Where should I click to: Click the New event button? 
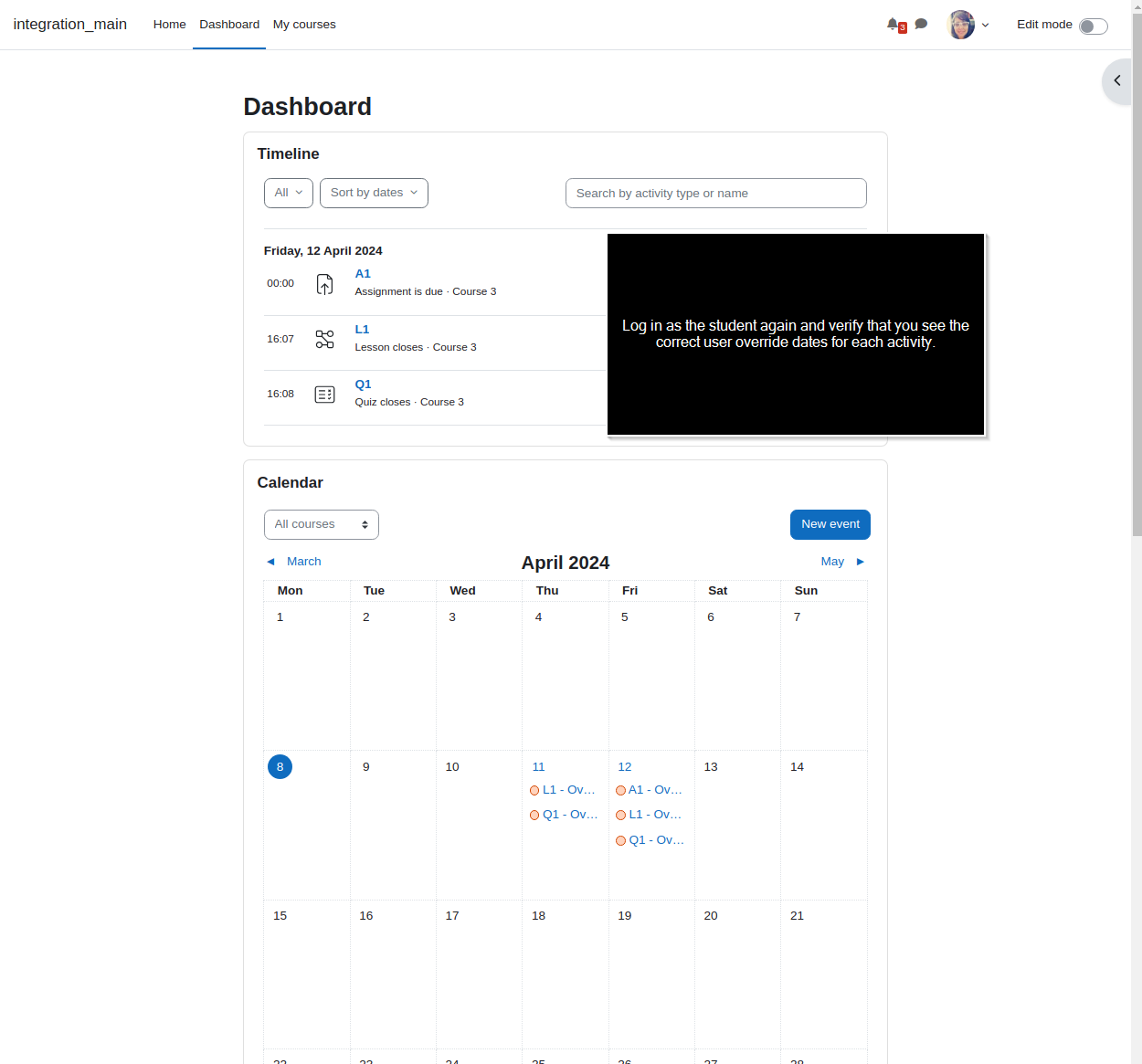[x=830, y=524]
